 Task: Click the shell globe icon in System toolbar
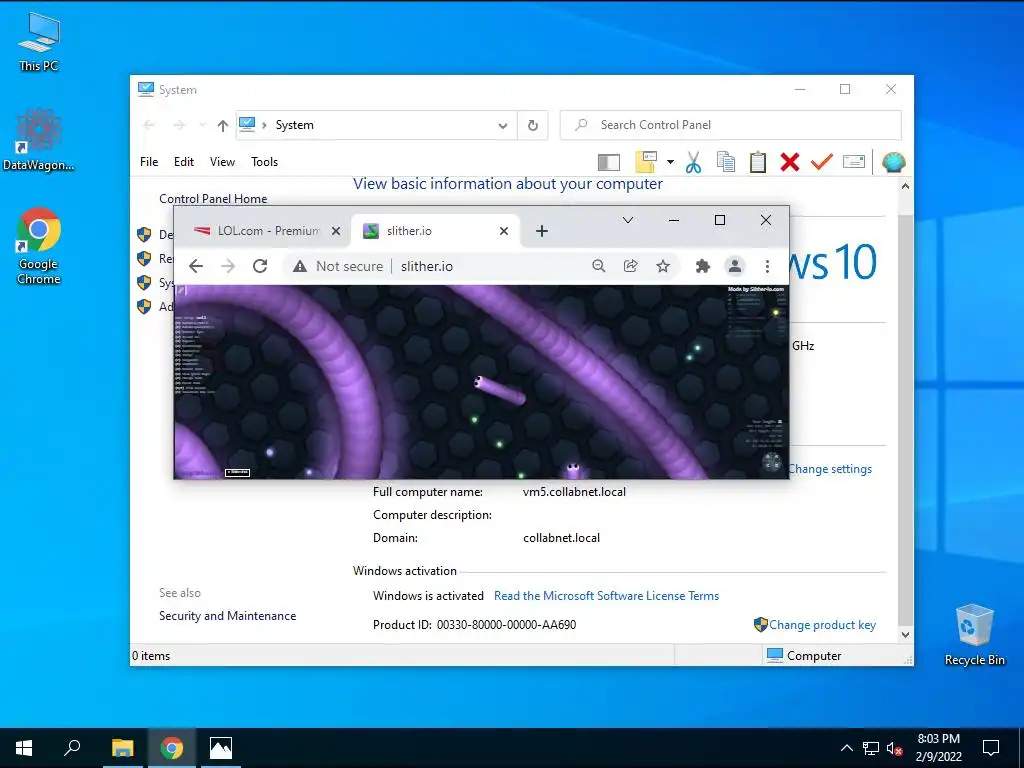click(893, 162)
